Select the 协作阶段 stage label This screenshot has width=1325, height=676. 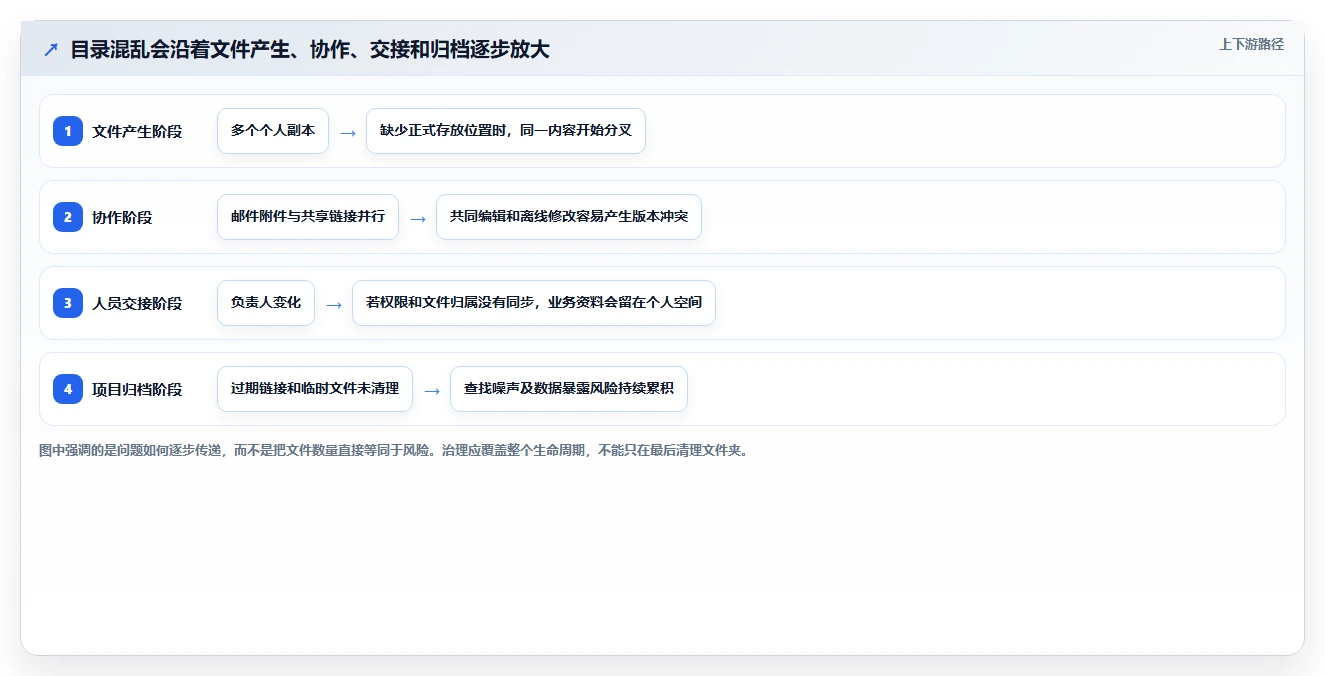click(122, 217)
